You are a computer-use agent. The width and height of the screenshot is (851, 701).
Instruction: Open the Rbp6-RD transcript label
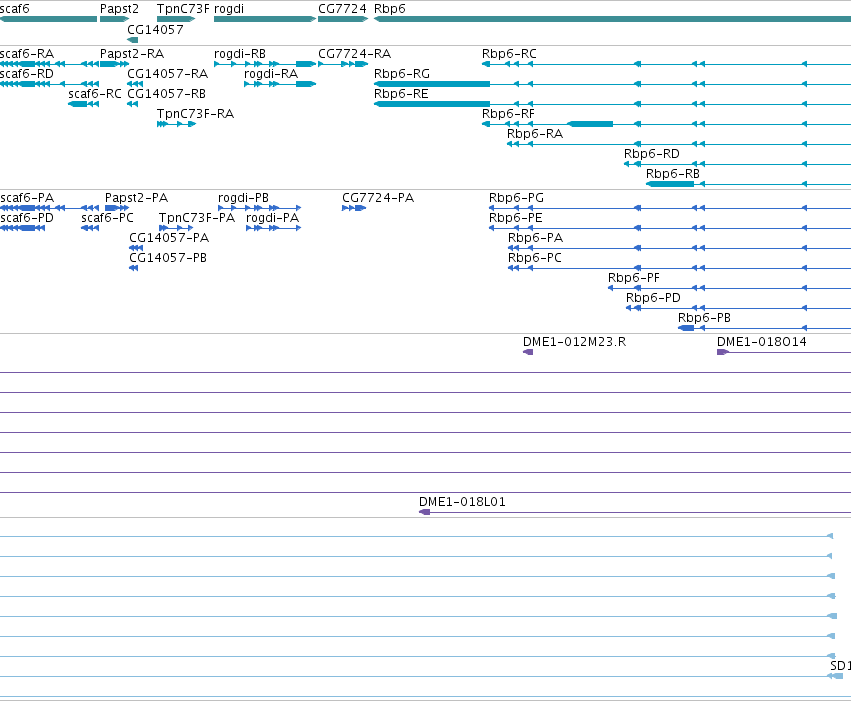tap(651, 154)
